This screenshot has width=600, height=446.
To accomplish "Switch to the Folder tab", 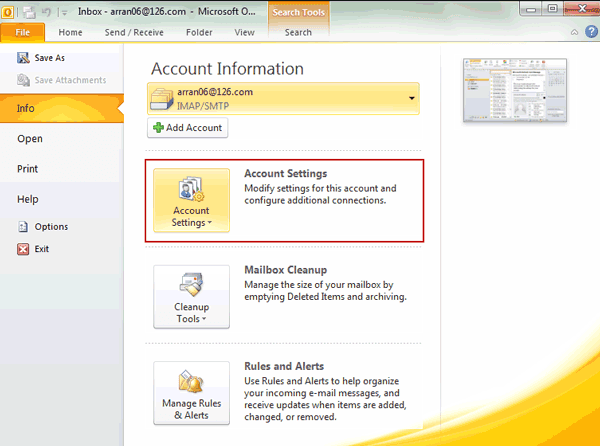I will [x=199, y=33].
